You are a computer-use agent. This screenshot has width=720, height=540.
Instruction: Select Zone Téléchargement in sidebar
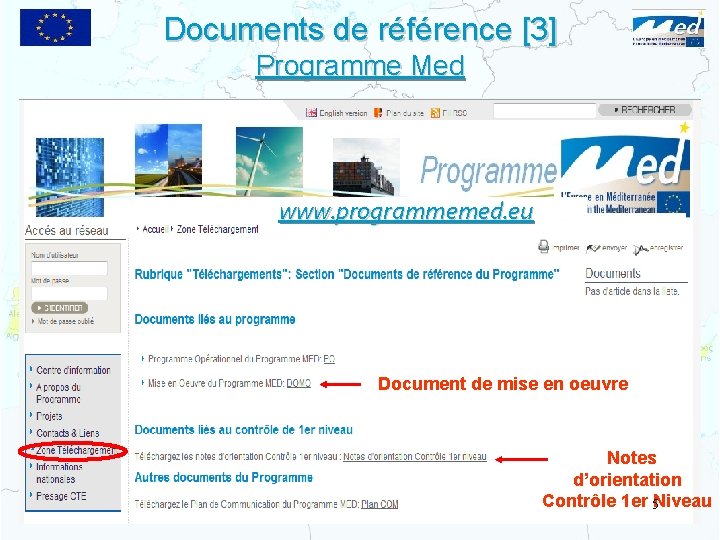(x=74, y=450)
